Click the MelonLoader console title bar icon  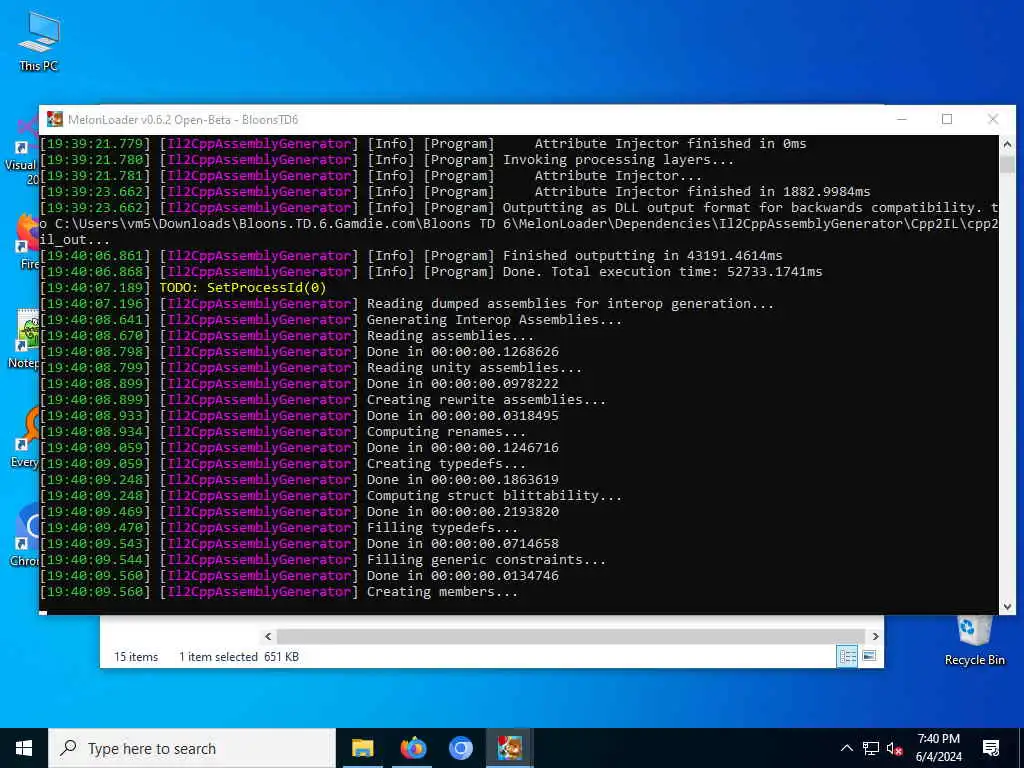(x=55, y=119)
